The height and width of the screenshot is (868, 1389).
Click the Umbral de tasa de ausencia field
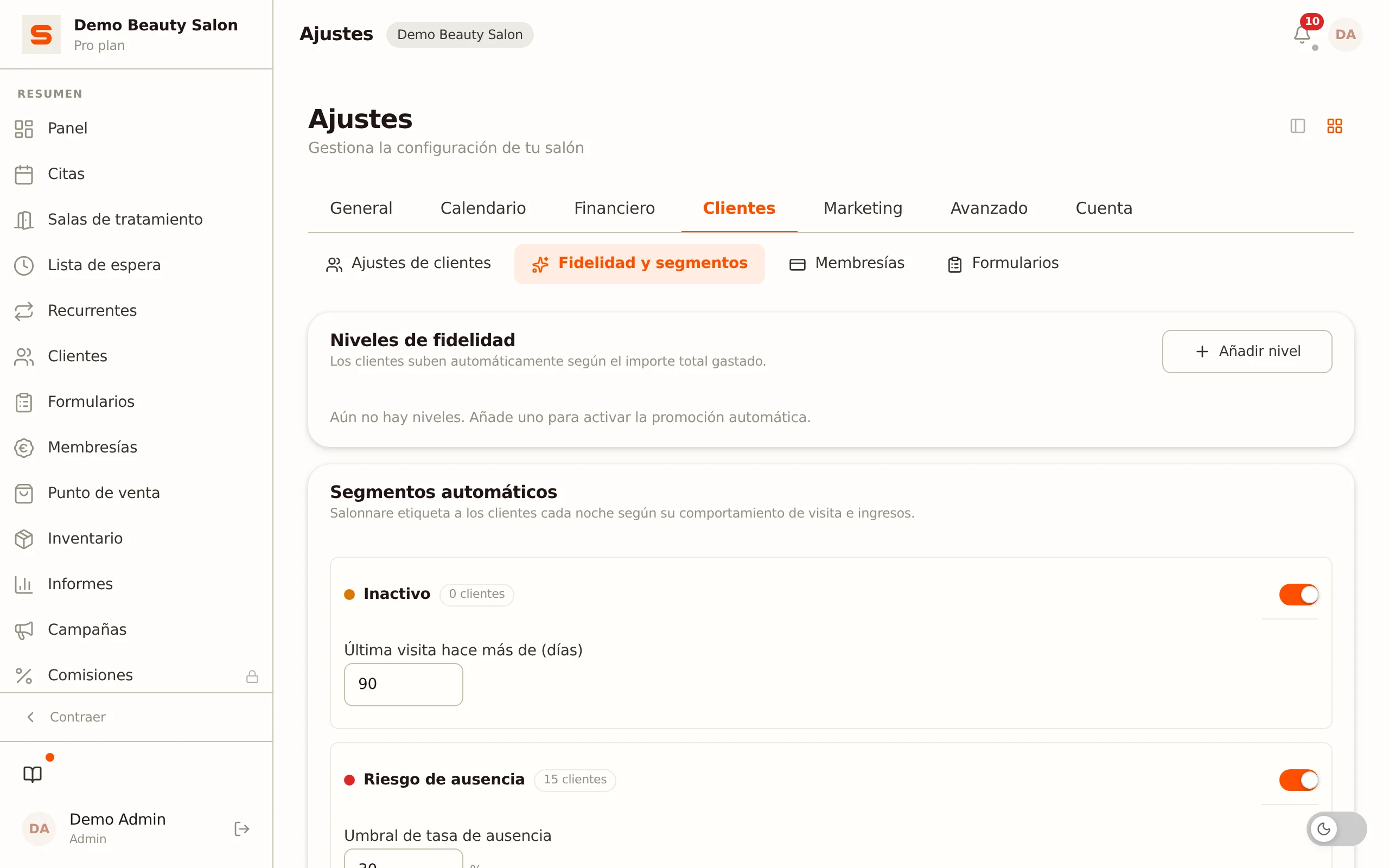tap(403, 859)
